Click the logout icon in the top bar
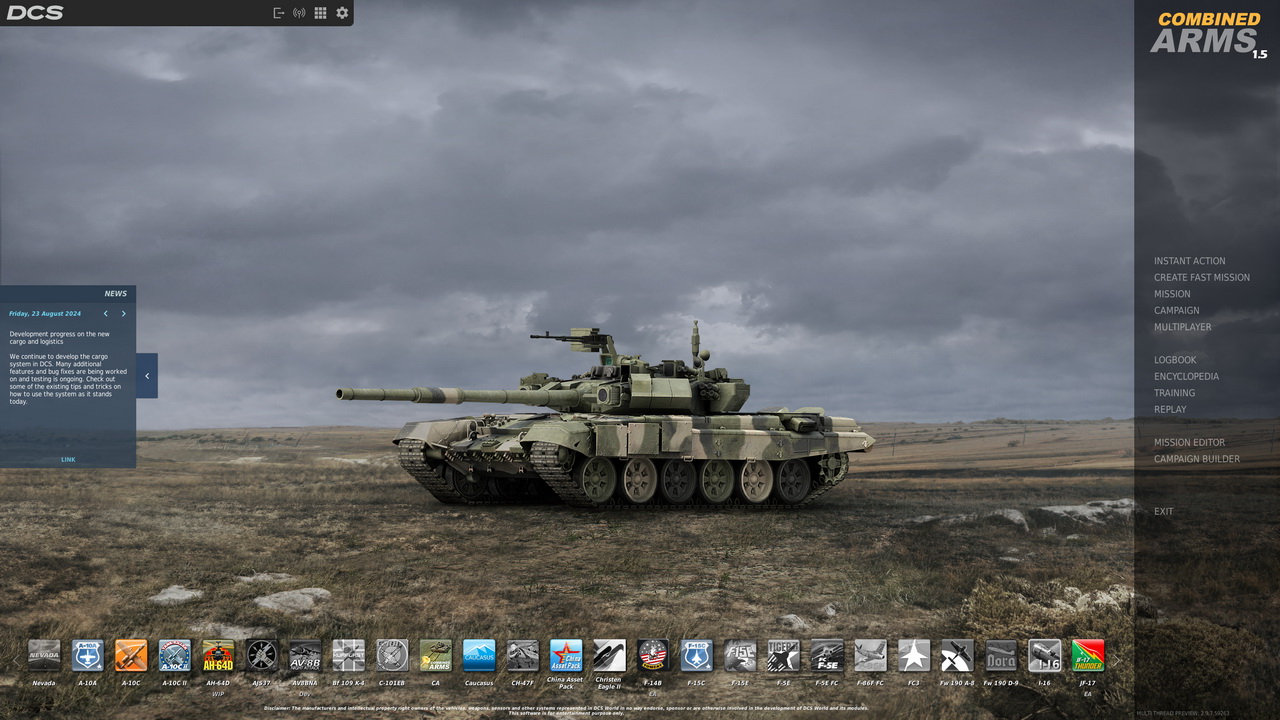The width and height of the screenshot is (1280, 720). coord(279,13)
